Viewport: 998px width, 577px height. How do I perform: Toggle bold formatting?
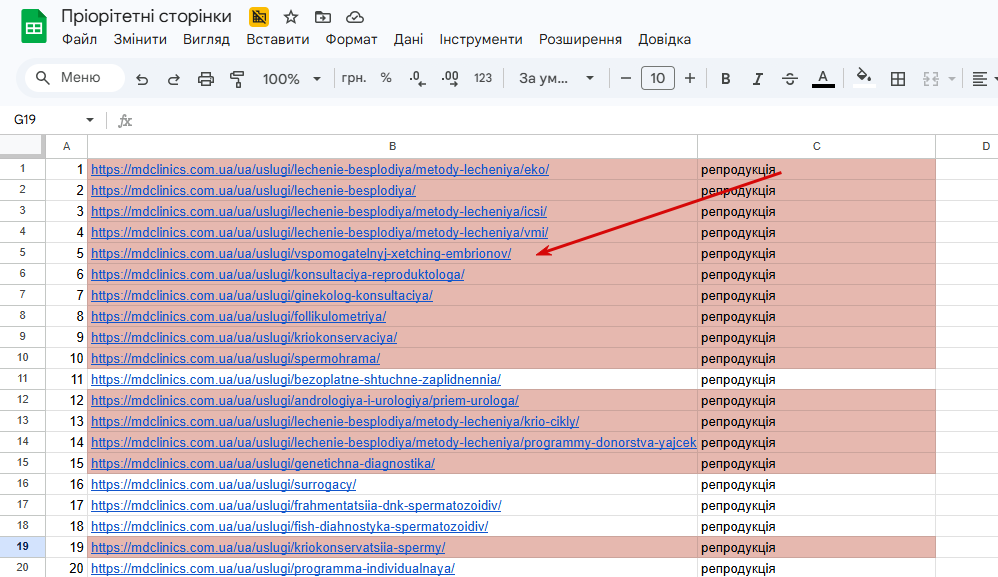pyautogui.click(x=725, y=78)
